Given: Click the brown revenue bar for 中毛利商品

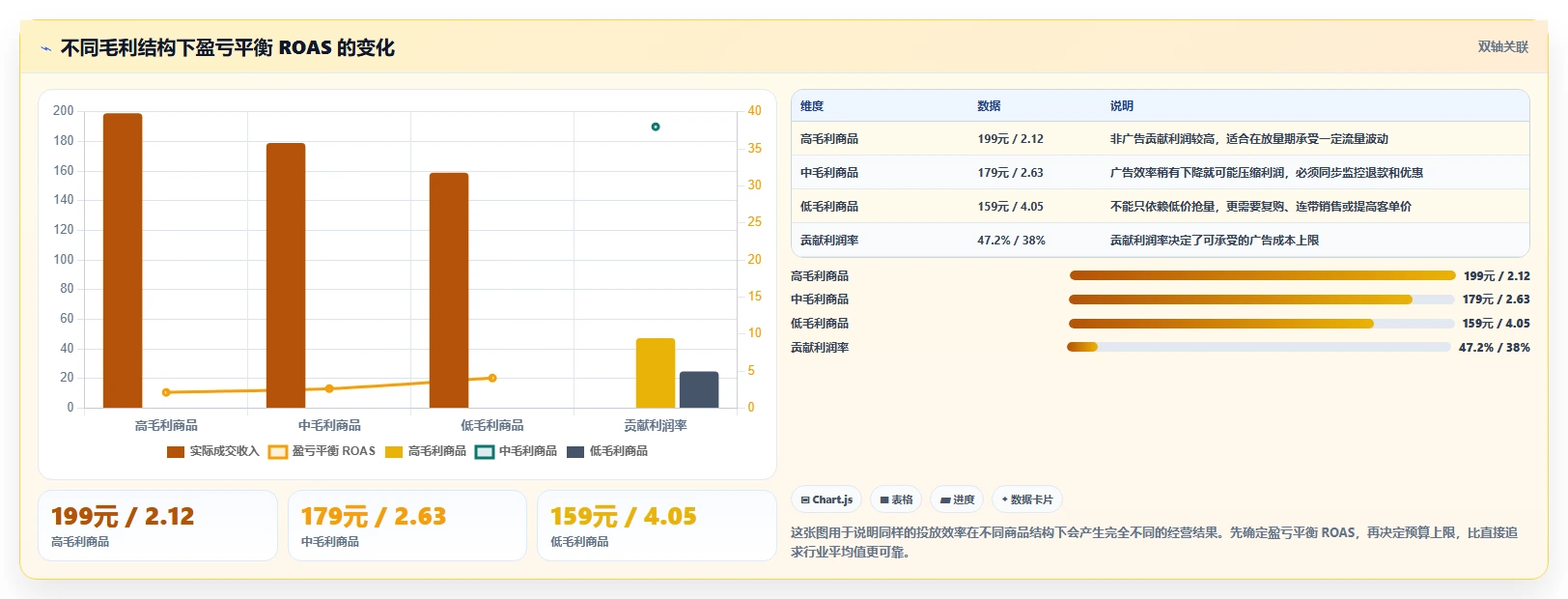Looking at the screenshot, I should click(286, 275).
